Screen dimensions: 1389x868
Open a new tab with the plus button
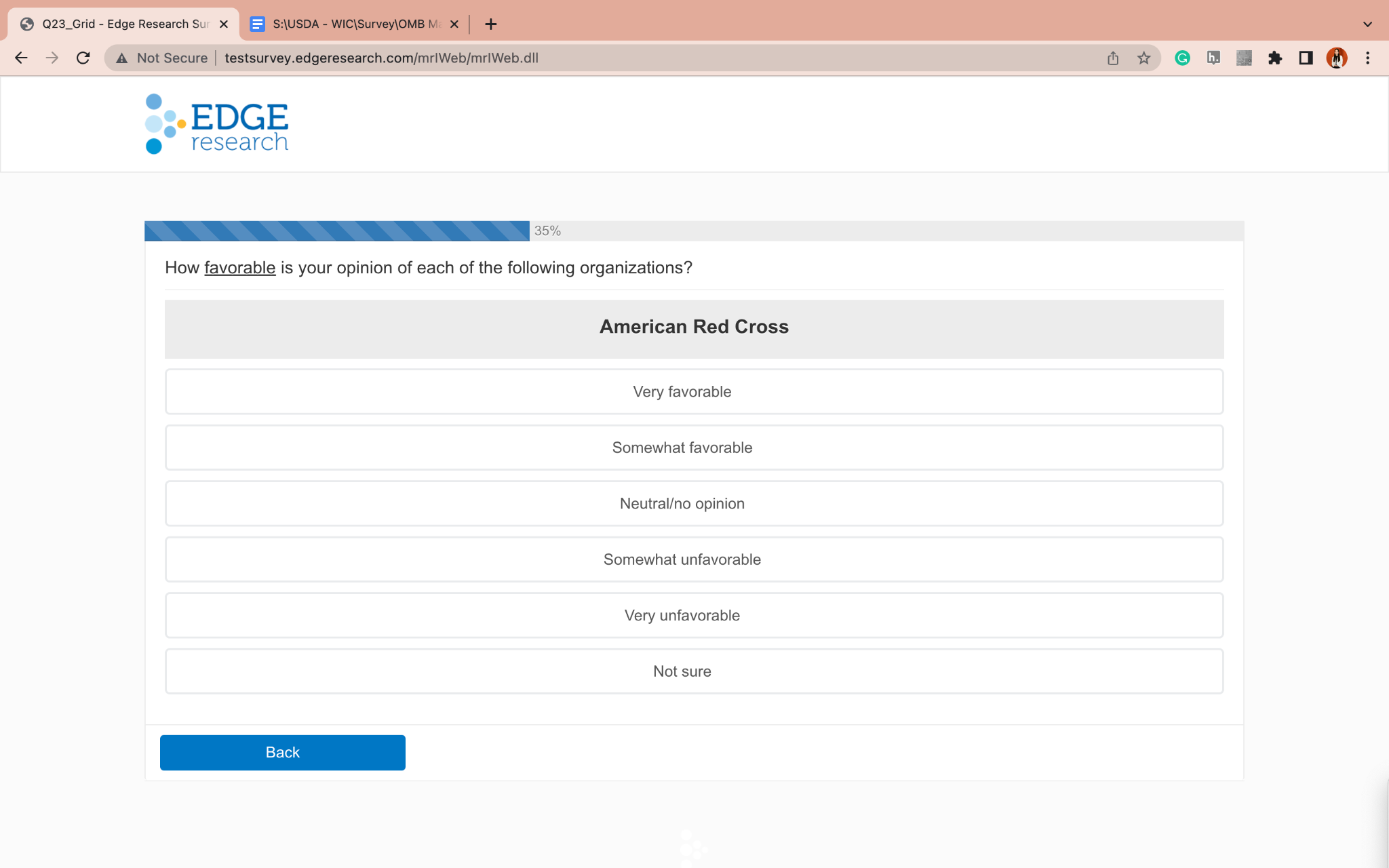(x=491, y=24)
